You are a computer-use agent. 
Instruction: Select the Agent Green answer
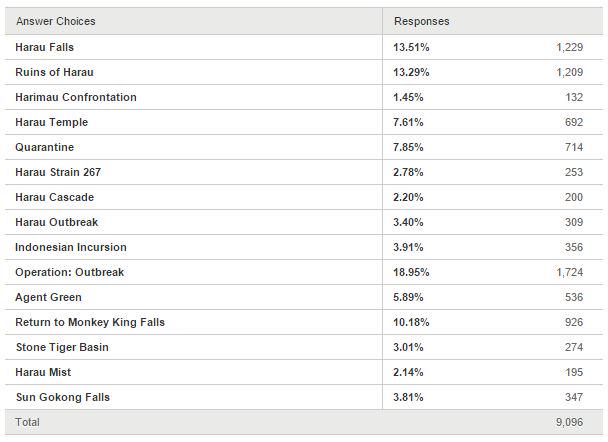49,297
